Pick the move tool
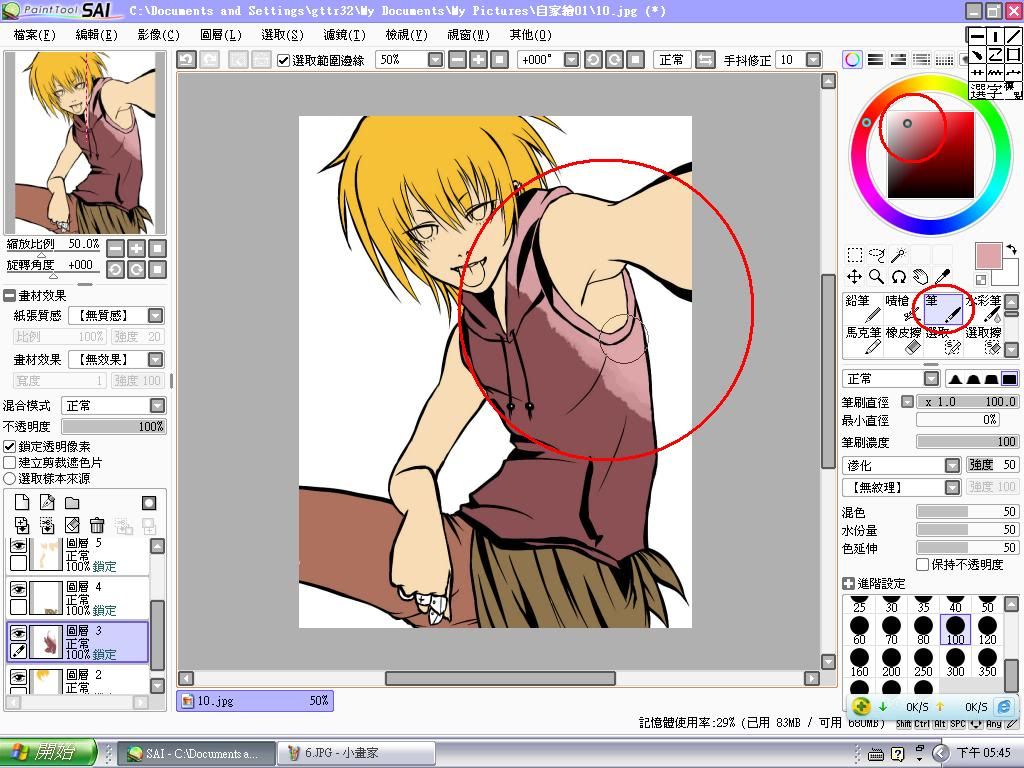Image resolution: width=1024 pixels, height=768 pixels. (x=854, y=277)
